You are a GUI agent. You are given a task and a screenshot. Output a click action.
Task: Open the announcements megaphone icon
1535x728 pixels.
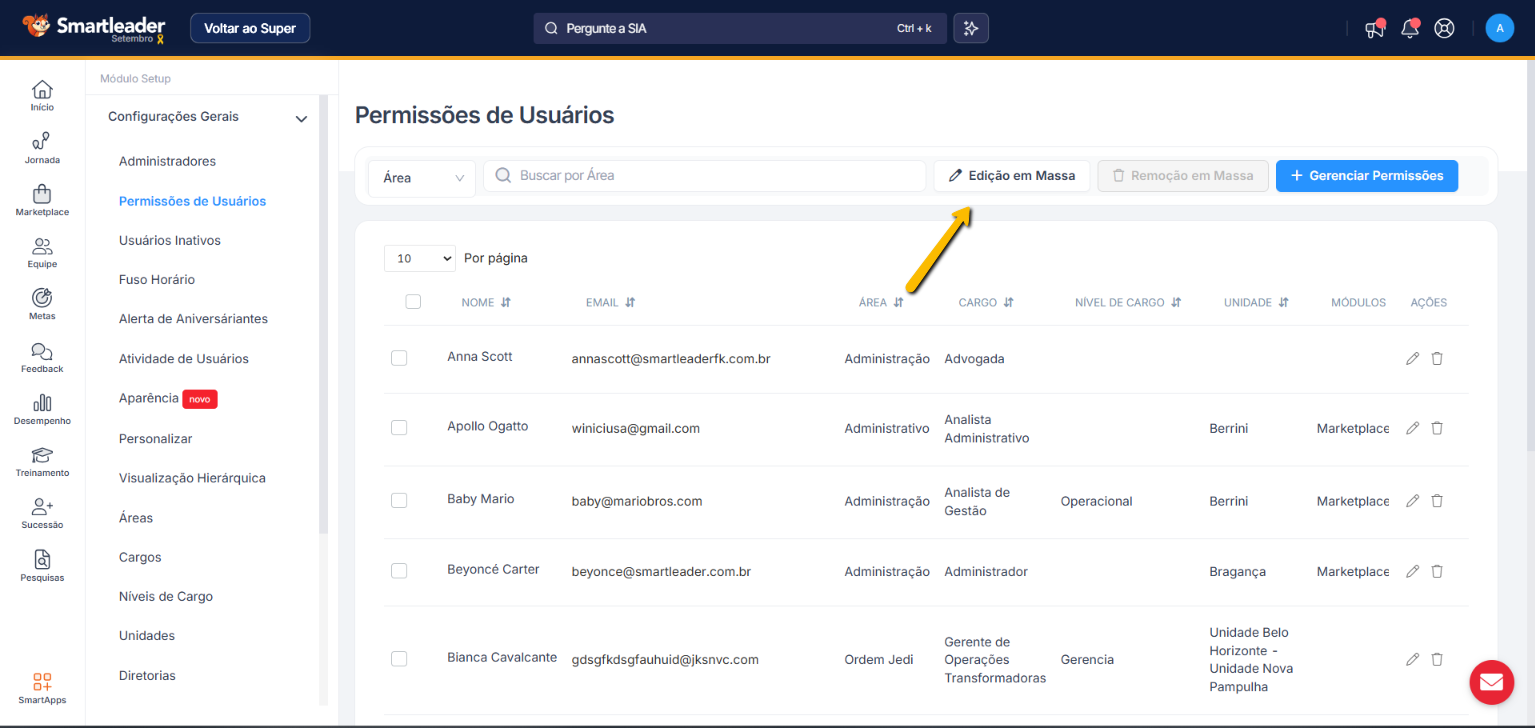[x=1375, y=28]
